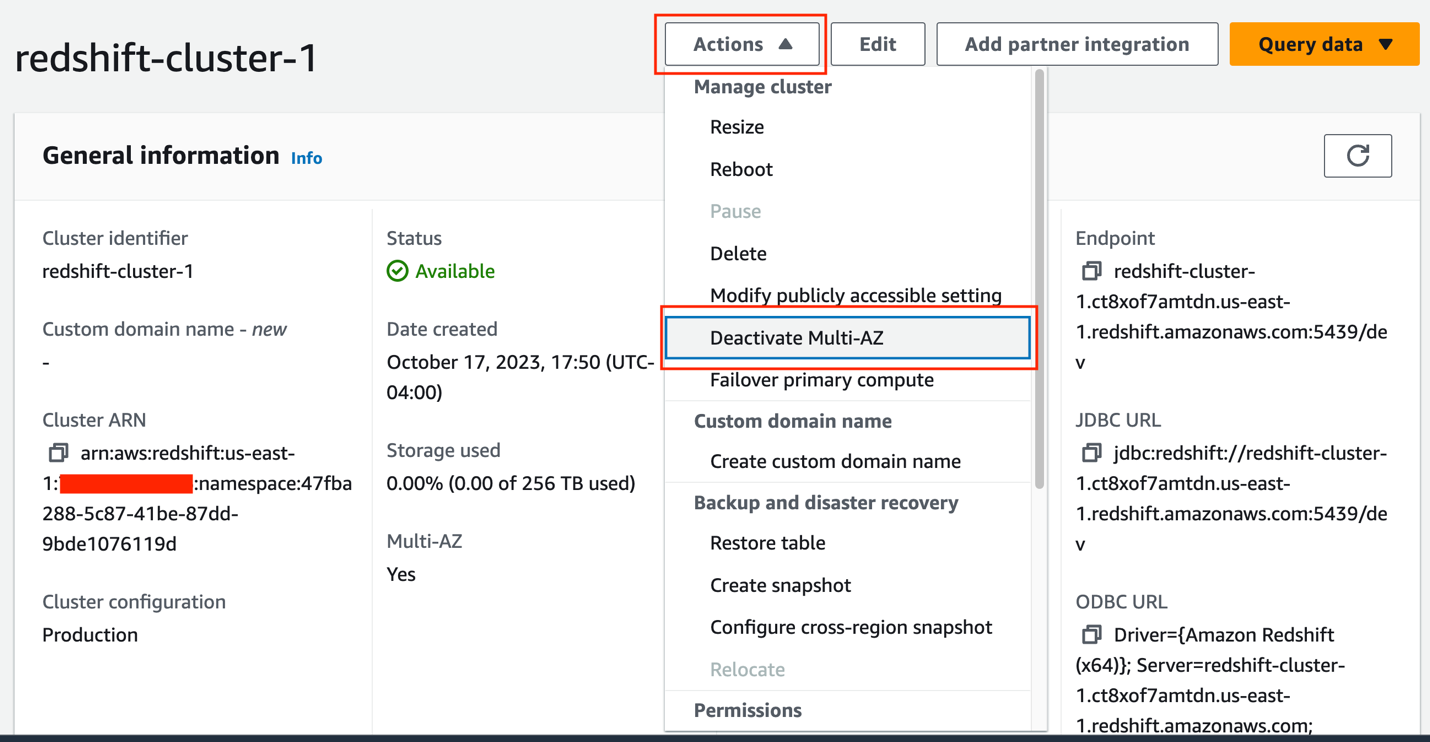This screenshot has width=1430, height=742.
Task: Click the Edit button
Action: (877, 44)
